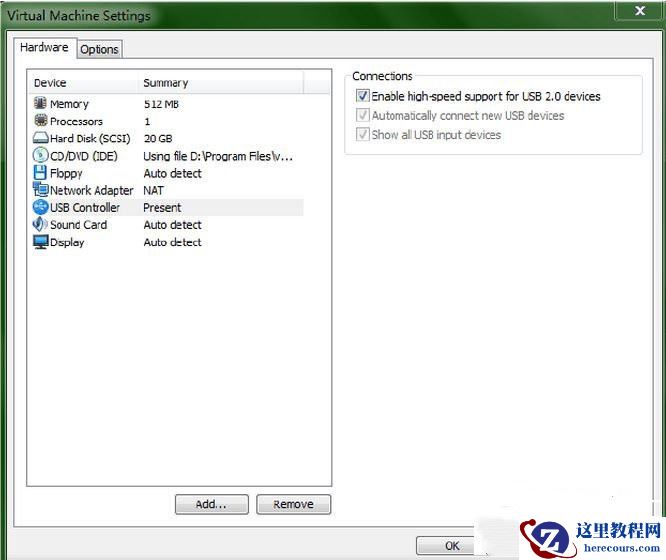Screen dimensions: 666x560
Task: Open the Options tab
Action: click(x=99, y=49)
